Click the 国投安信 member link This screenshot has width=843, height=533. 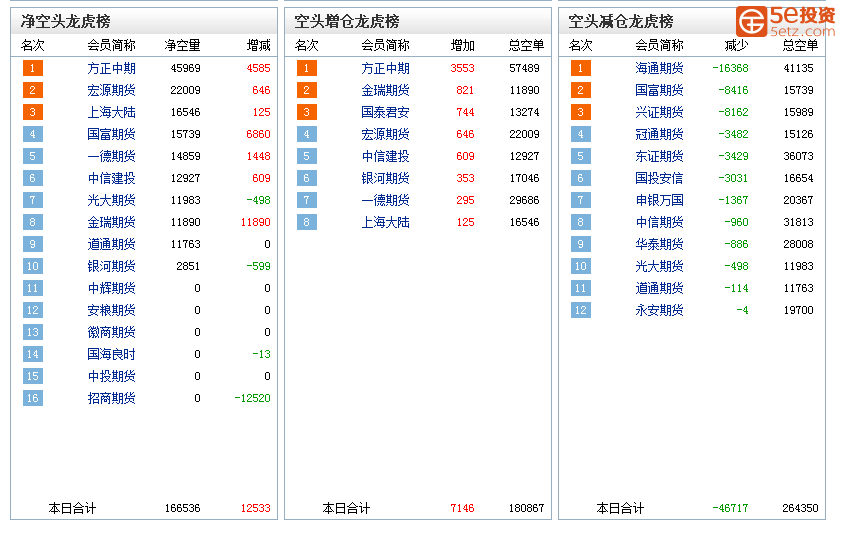coord(659,179)
